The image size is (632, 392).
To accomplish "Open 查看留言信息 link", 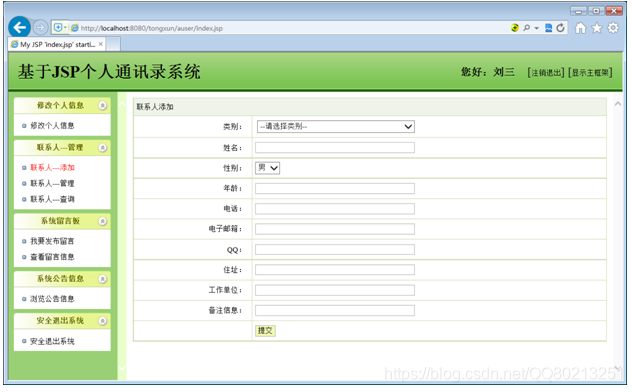I will coord(52,257).
